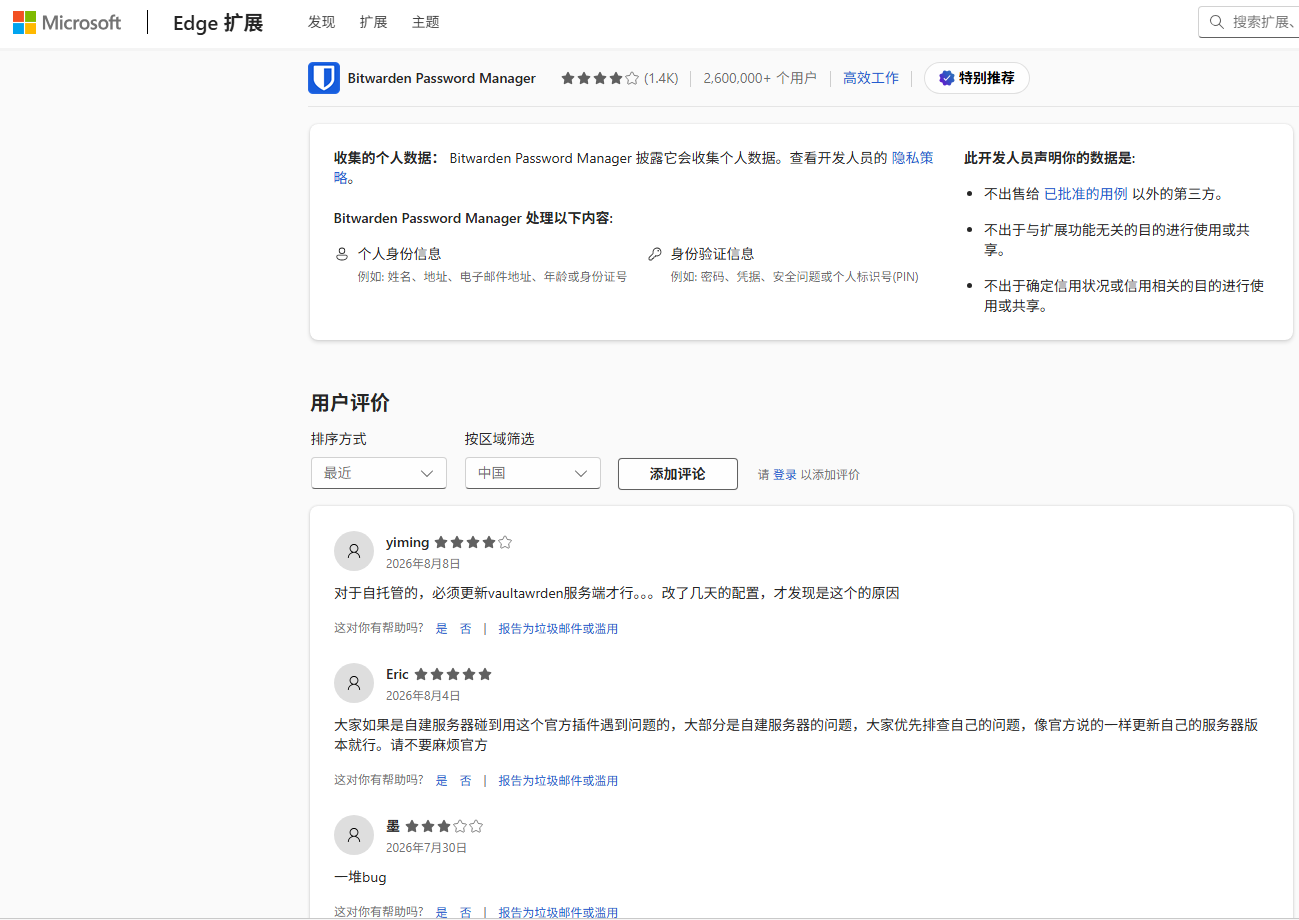The height and width of the screenshot is (920, 1299).
Task: Mark Eric's review helpful with 是
Action: 442,781
